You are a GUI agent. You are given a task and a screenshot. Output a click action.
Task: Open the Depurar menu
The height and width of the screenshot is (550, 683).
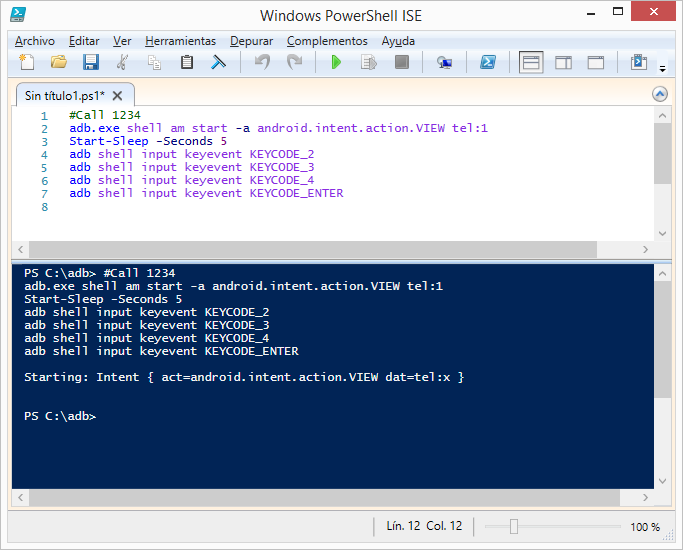(250, 41)
